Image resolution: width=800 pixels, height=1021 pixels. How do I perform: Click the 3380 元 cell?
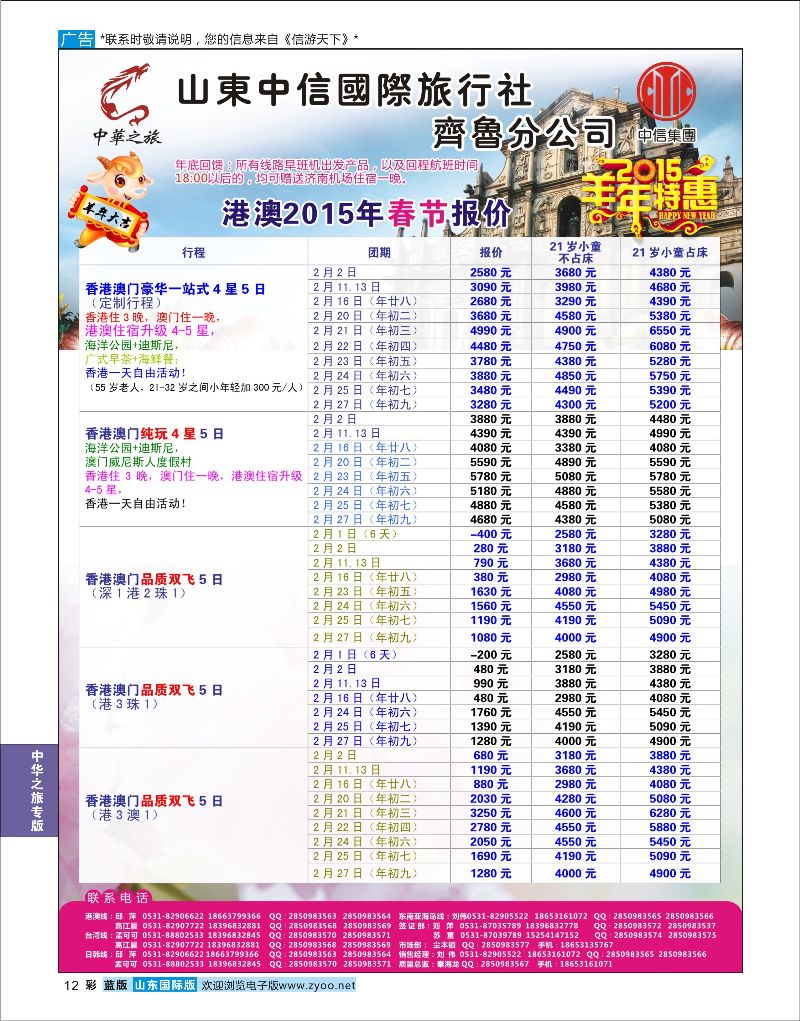[x=575, y=448]
